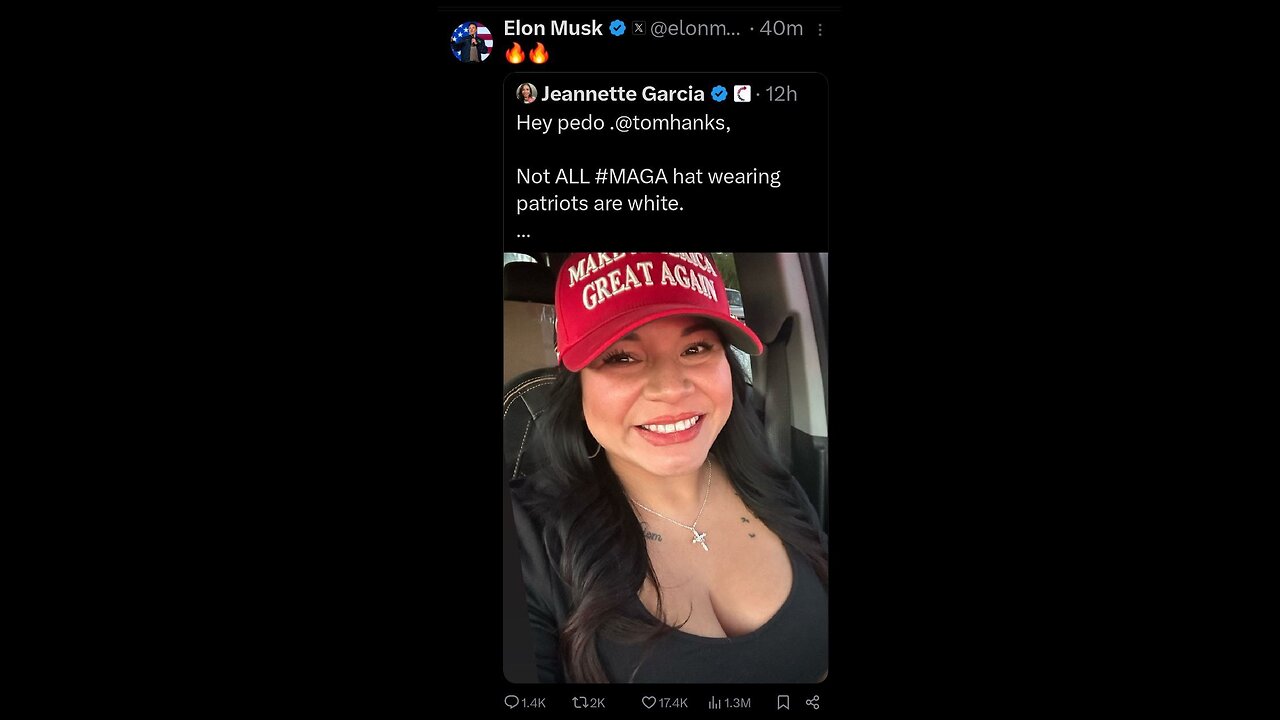This screenshot has height=720, width=1280.
Task: Open Elon Musk's profile picture
Action: click(x=472, y=42)
